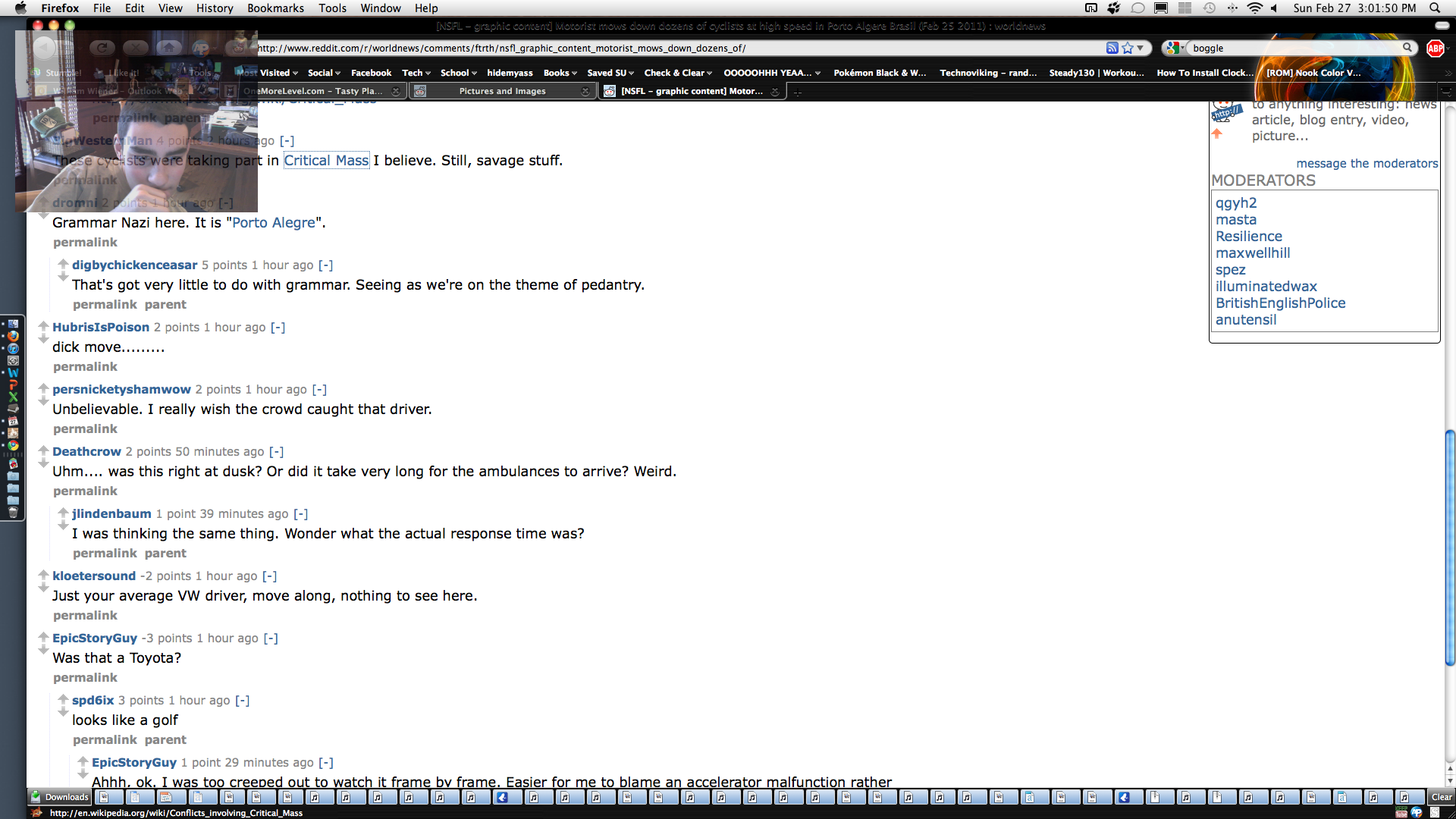This screenshot has width=1456, height=819.
Task: Click the search magnifier icon in search box
Action: [x=1407, y=48]
